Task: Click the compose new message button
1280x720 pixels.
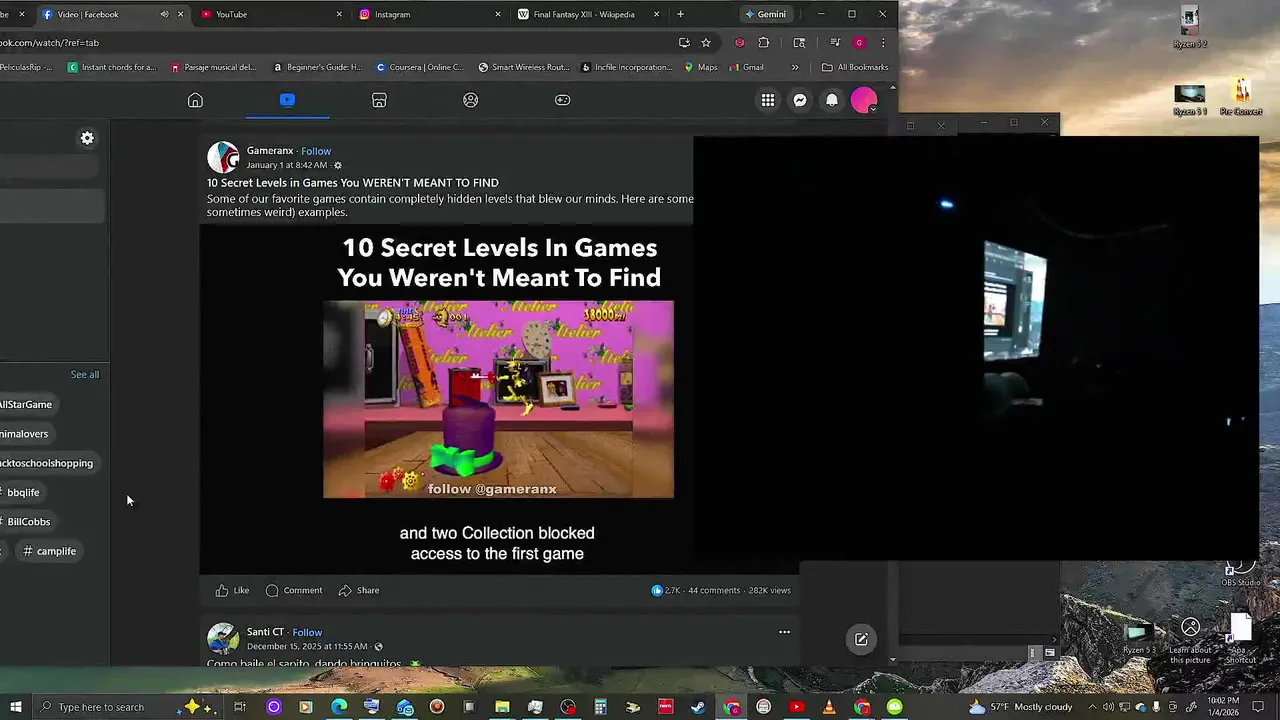Action: [861, 639]
